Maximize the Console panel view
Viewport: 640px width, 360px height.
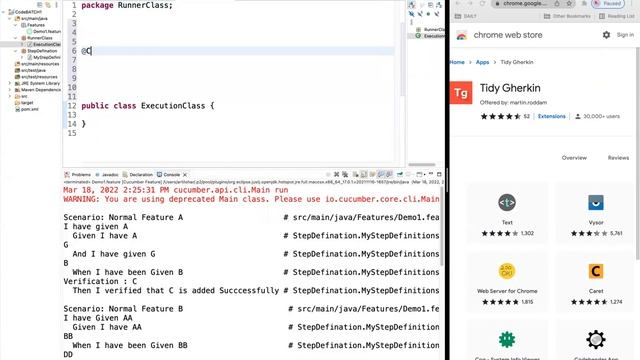(439, 174)
